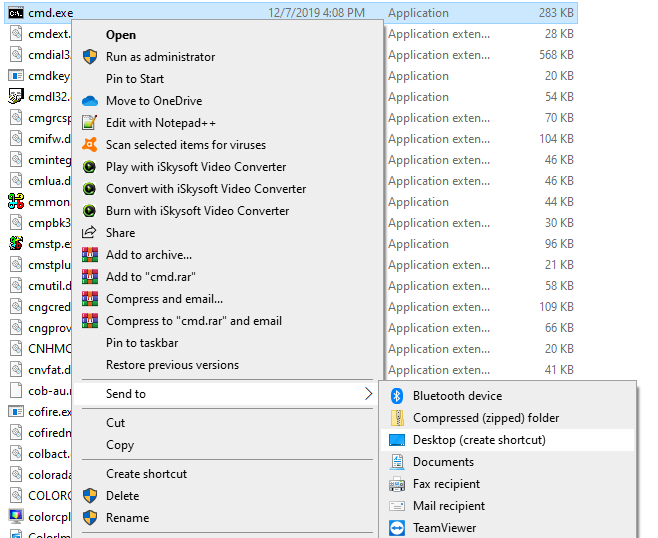Click the cmstp.exe file icon

(16, 244)
